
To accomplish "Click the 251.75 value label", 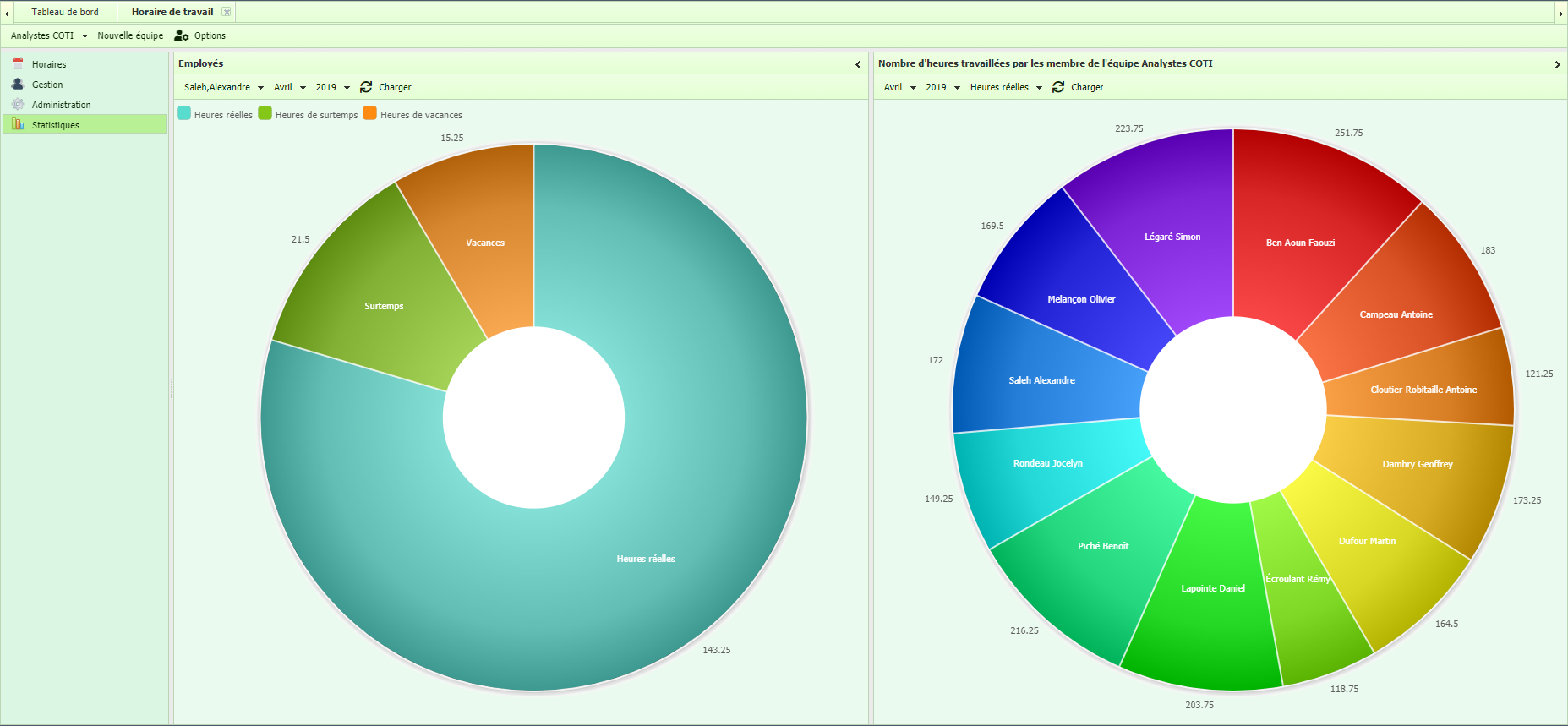I will pos(1349,133).
